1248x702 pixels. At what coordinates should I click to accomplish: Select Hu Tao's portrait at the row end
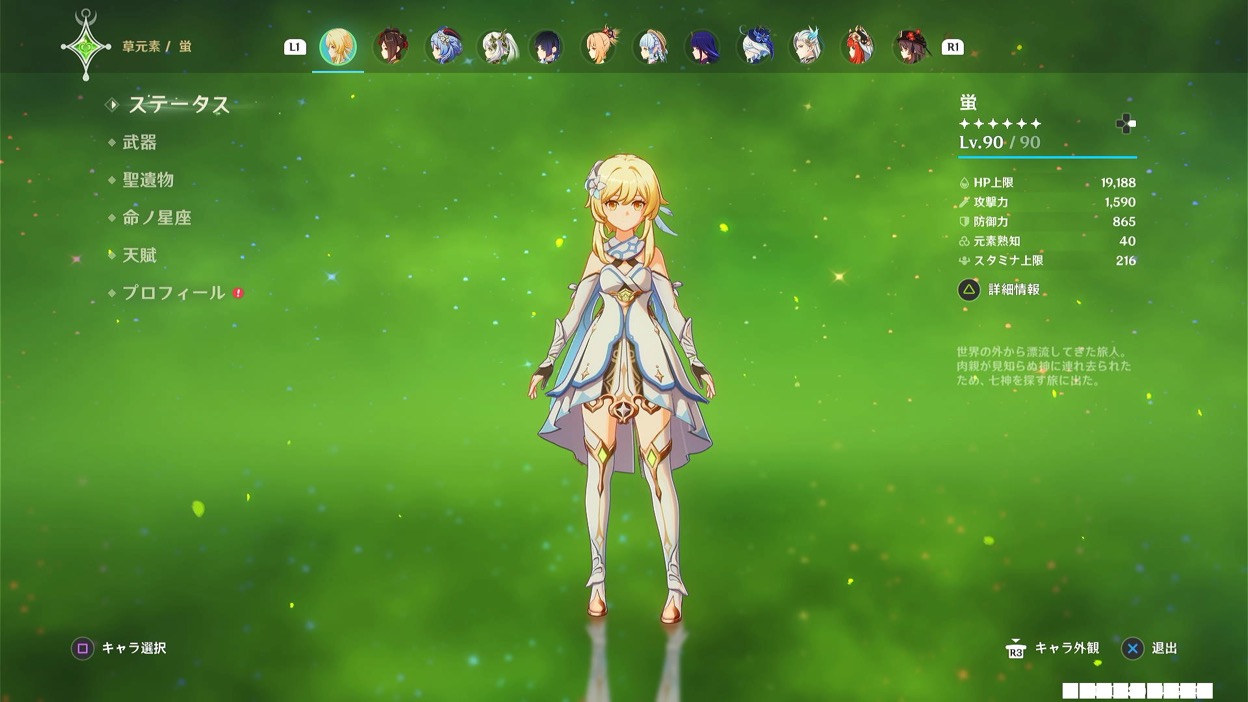[910, 47]
